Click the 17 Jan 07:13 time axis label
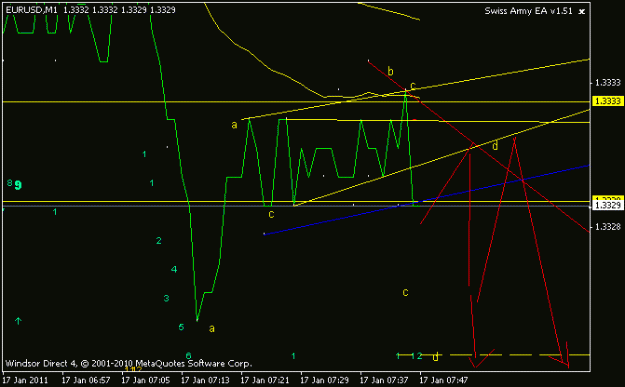 pos(205,380)
